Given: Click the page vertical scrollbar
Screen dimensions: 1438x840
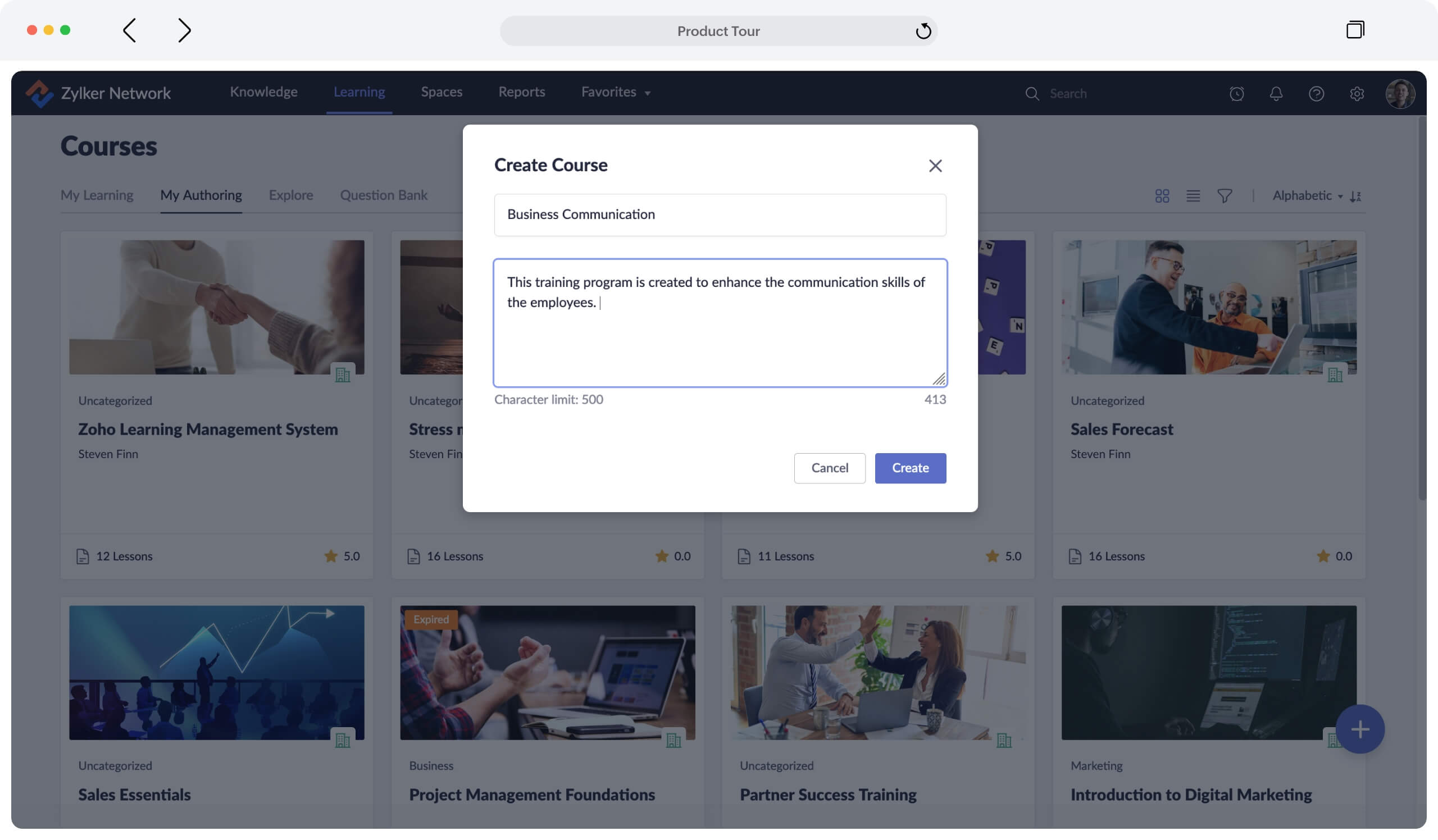Looking at the screenshot, I should coord(1422,308).
